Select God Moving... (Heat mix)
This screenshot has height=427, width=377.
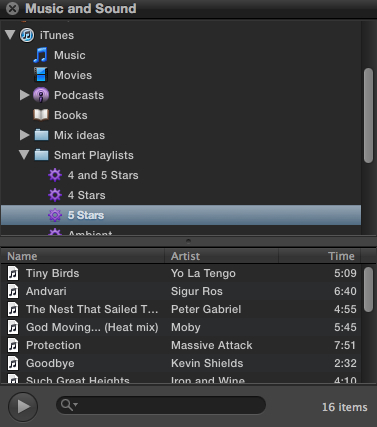pyautogui.click(x=92, y=327)
